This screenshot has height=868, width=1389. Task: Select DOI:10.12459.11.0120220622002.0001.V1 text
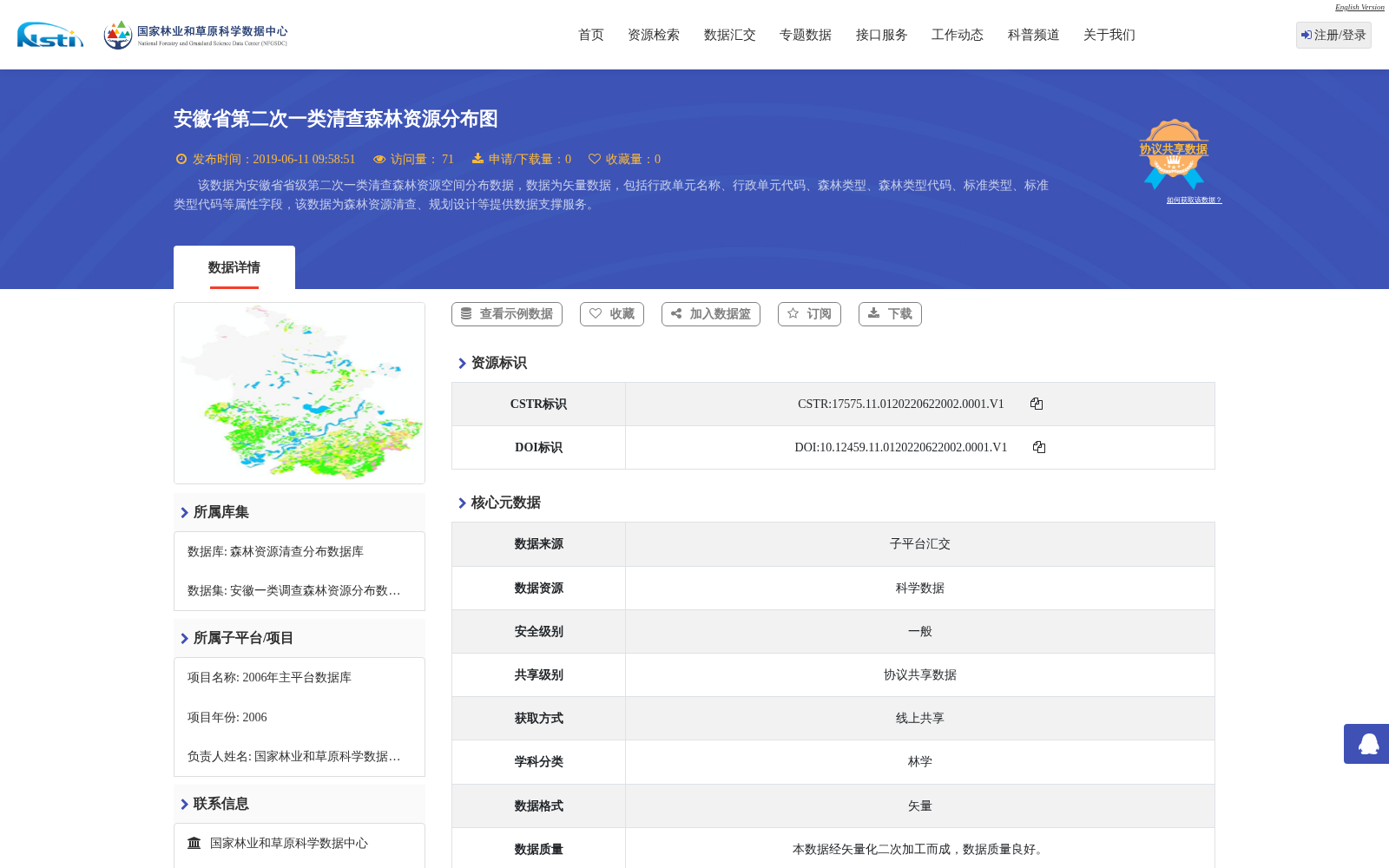[901, 447]
